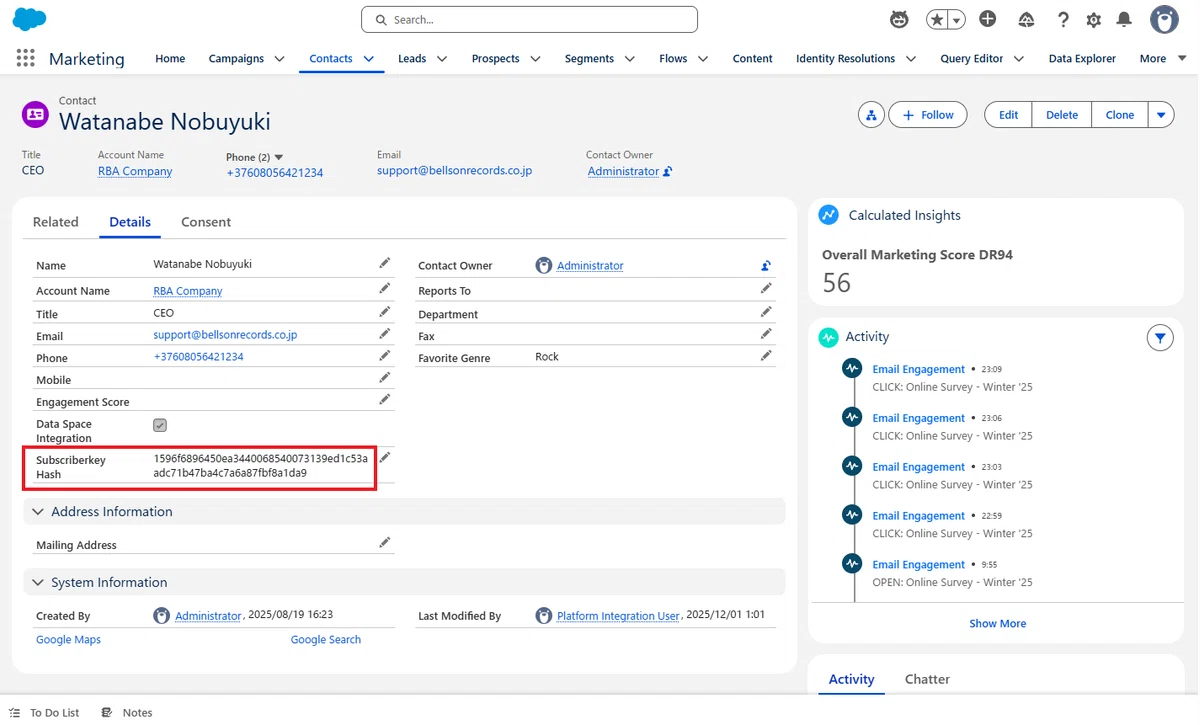Image resolution: width=1200 pixels, height=725 pixels.
Task: View contact hierarchy icon button
Action: [x=871, y=115]
